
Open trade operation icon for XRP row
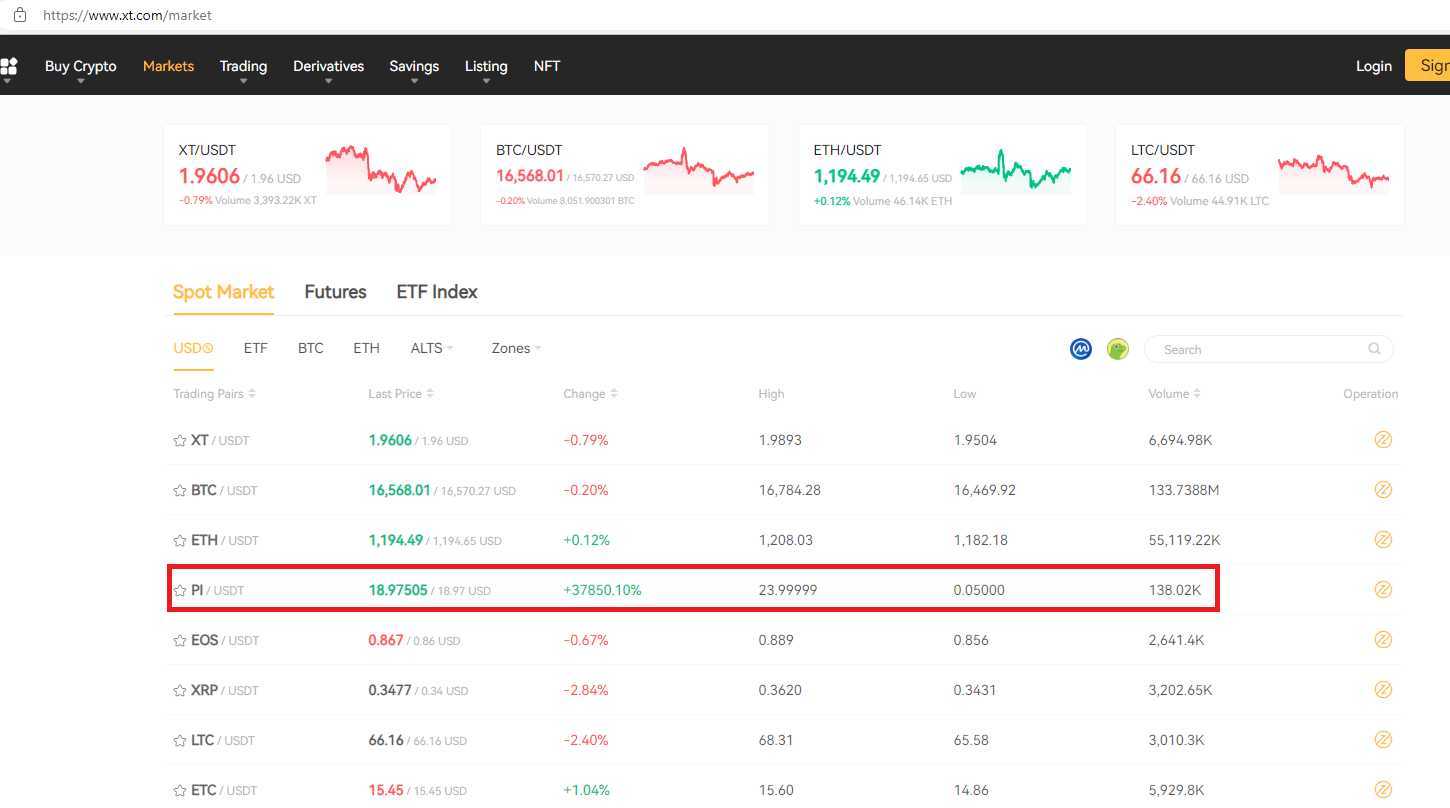(x=1383, y=689)
